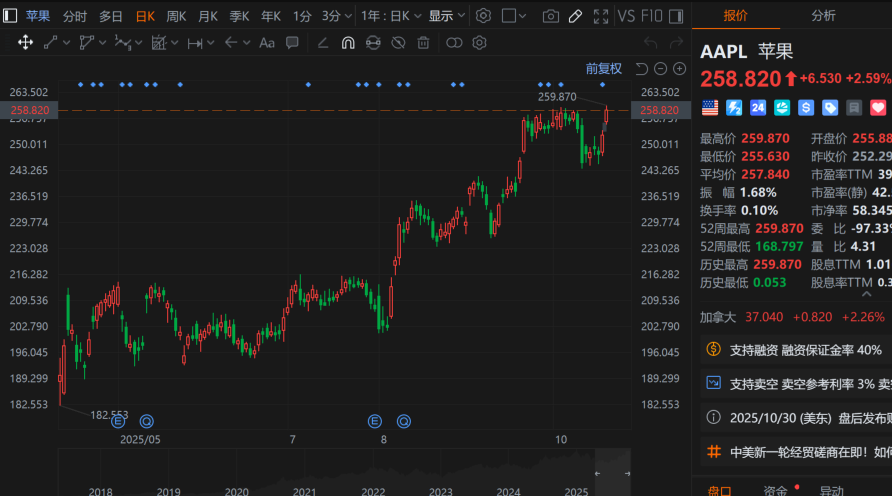The width and height of the screenshot is (892, 496).
Task: Click the camera screenshot icon
Action: pyautogui.click(x=550, y=16)
